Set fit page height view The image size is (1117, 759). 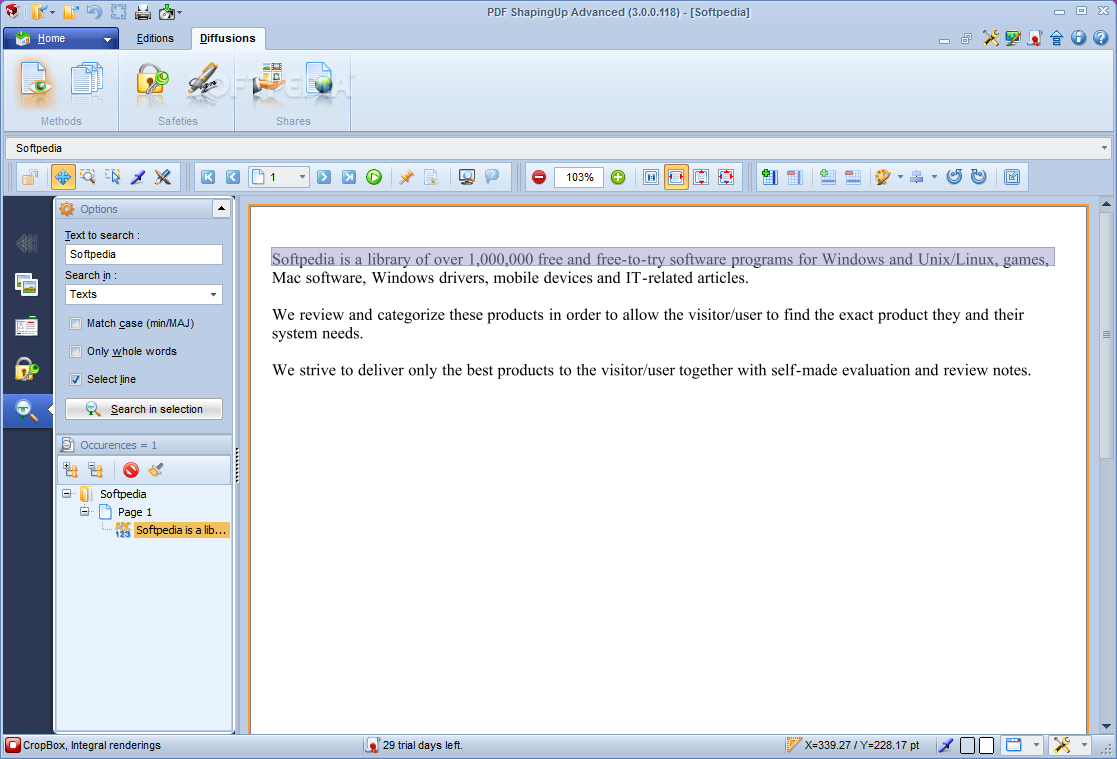701,177
